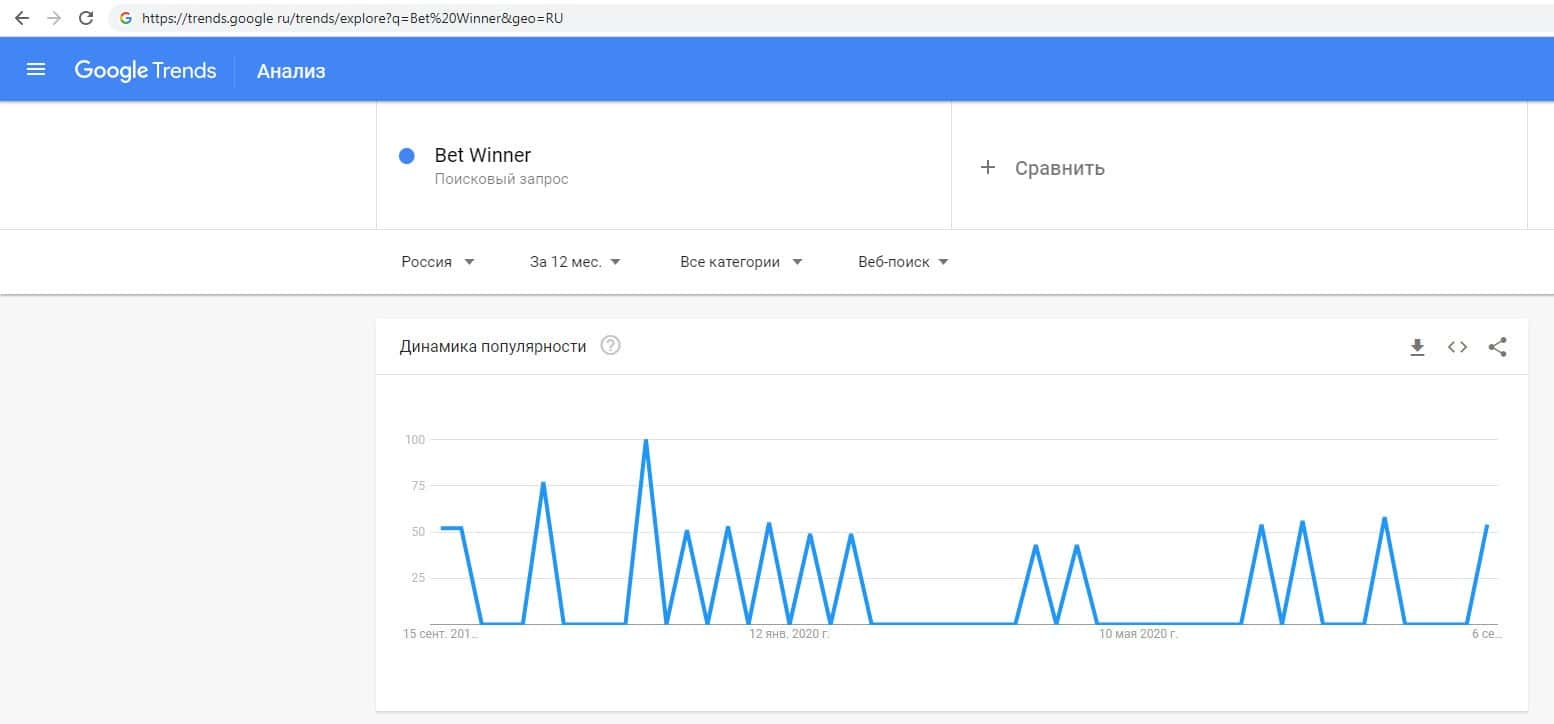Click the Google site icon in address bar
Viewport: 1554px width, 724px height.
pos(126,18)
